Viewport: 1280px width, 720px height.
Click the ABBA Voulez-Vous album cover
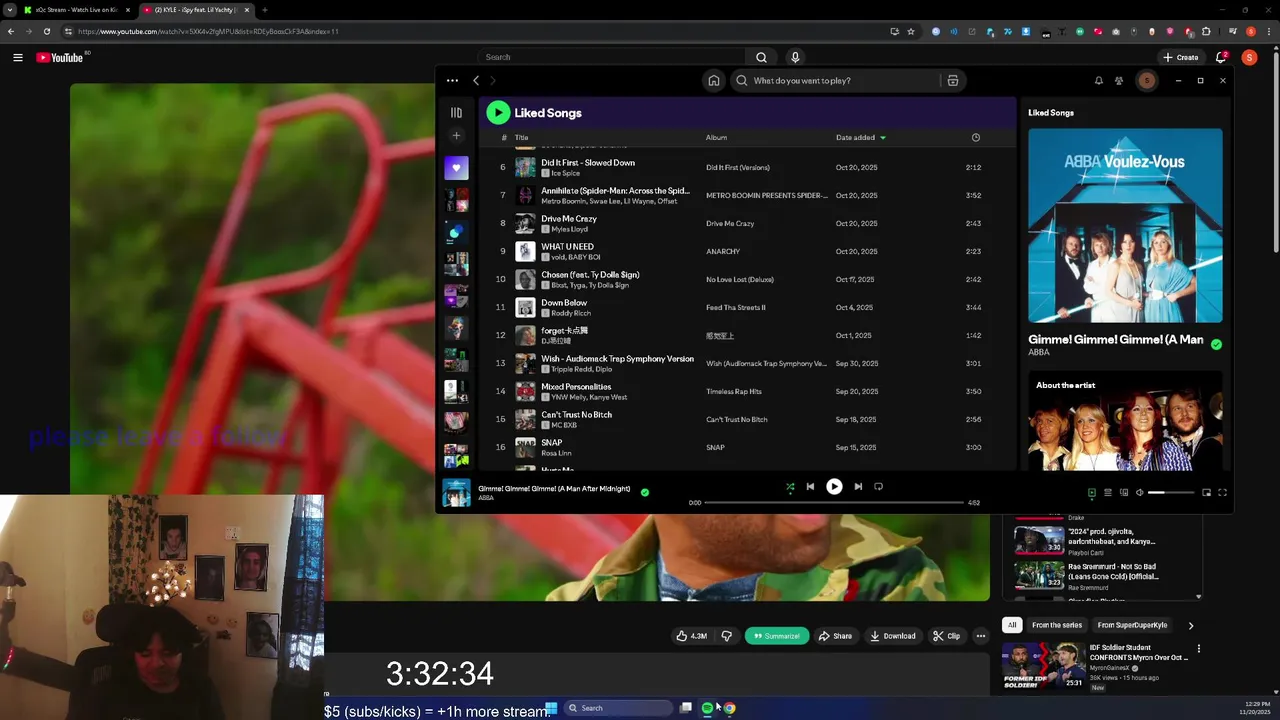point(1125,225)
